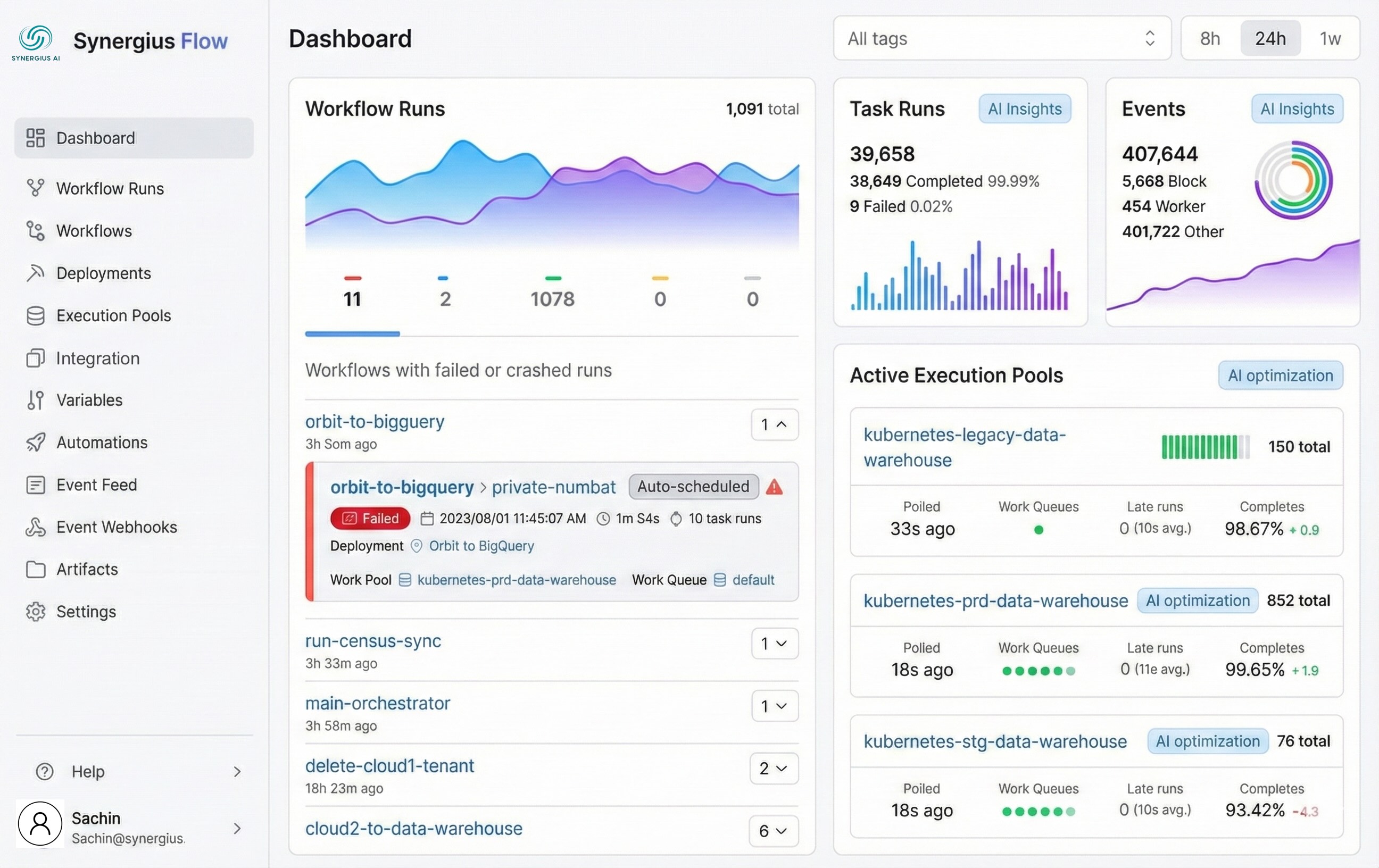
Task: Select the Workflow Runs sidebar icon
Action: [36, 188]
